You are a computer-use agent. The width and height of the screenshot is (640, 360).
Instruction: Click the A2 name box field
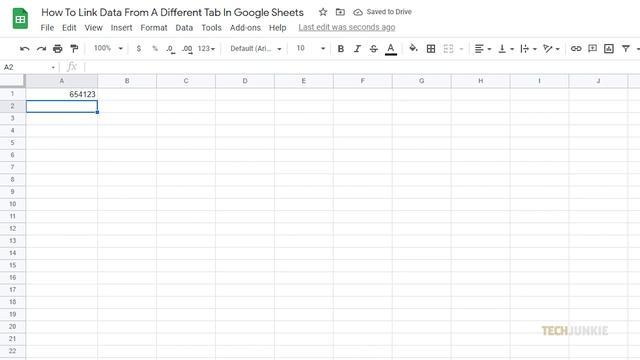25,67
